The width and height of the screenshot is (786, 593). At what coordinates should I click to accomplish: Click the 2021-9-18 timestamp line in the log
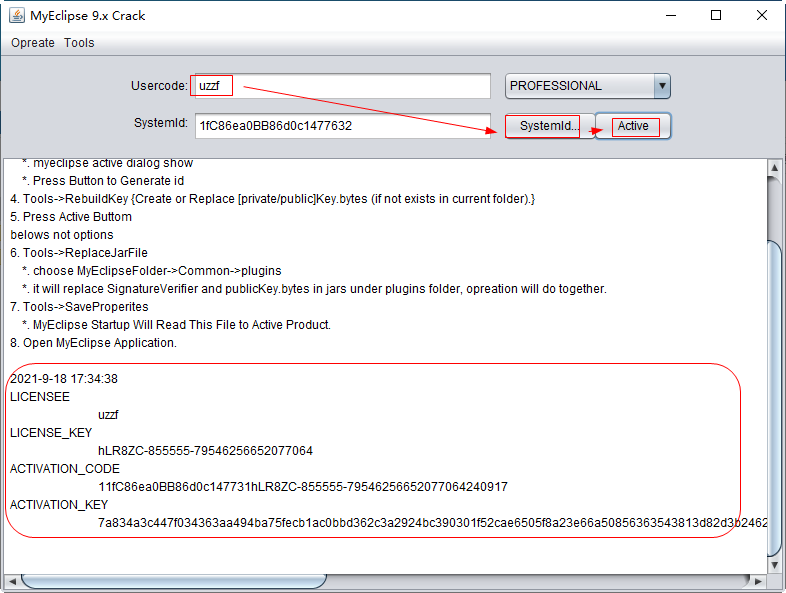pyautogui.click(x=64, y=379)
